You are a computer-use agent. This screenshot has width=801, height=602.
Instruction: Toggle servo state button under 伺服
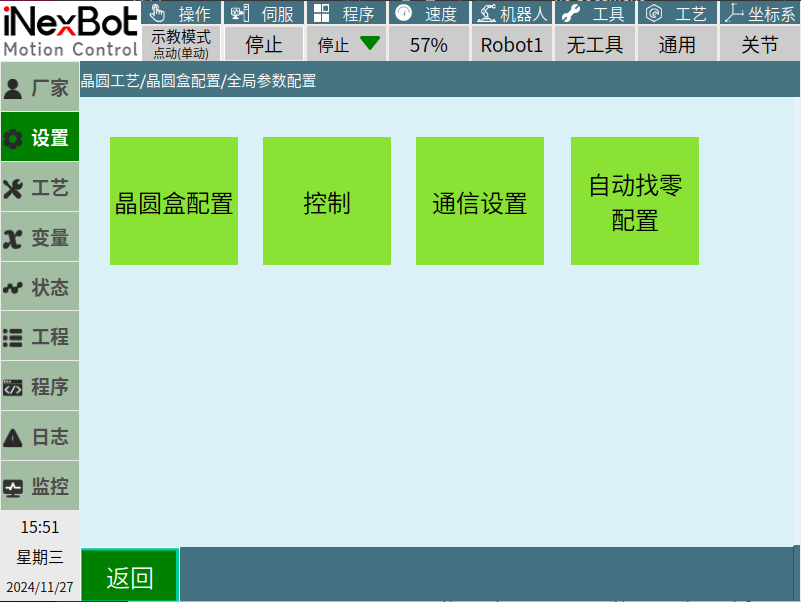[x=264, y=45]
